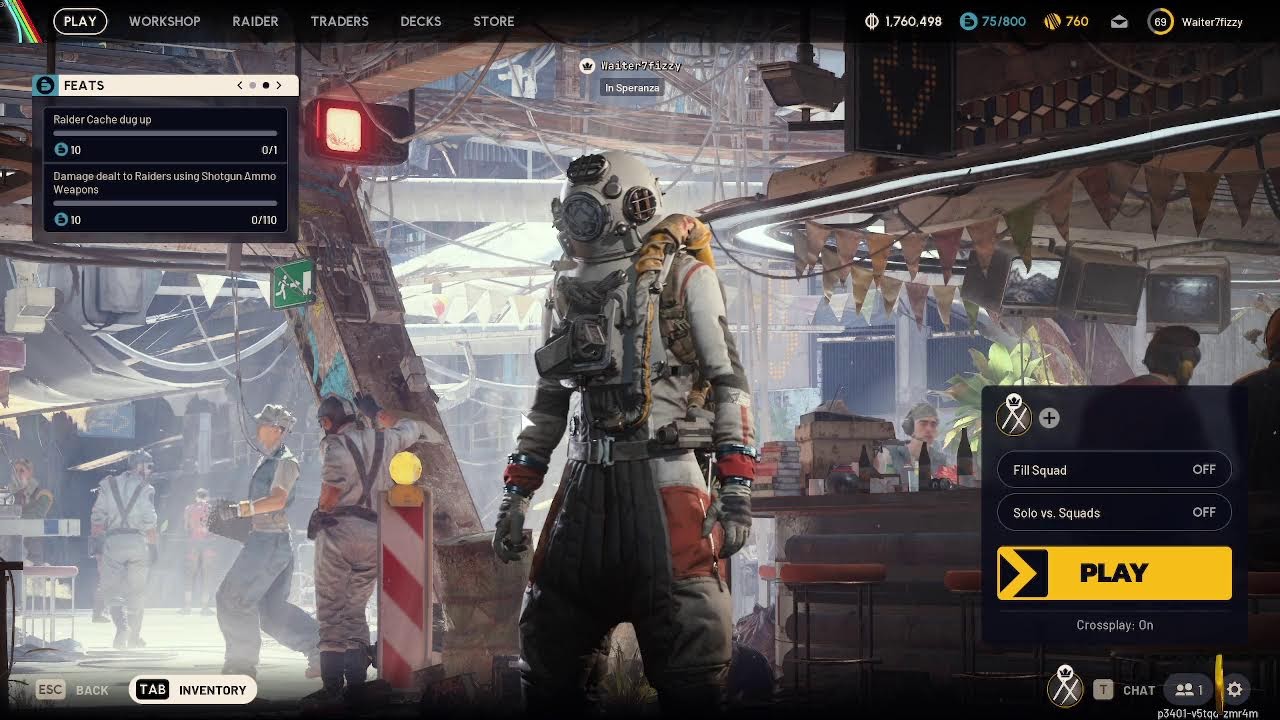This screenshot has height=720, width=1280.
Task: Open the Waiter7fizzy profile name in header
Action: coord(1212,21)
